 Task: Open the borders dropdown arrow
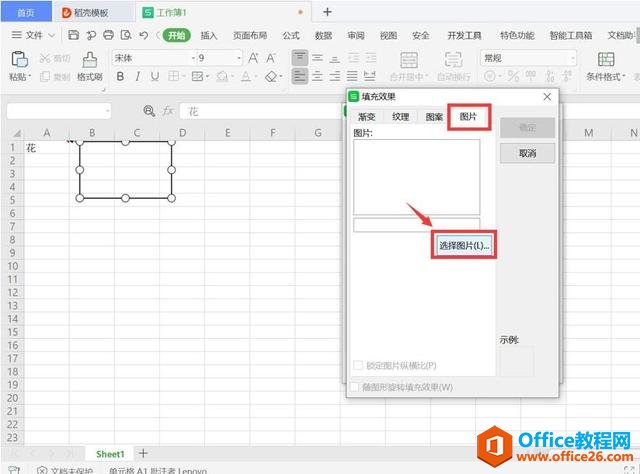coord(183,77)
